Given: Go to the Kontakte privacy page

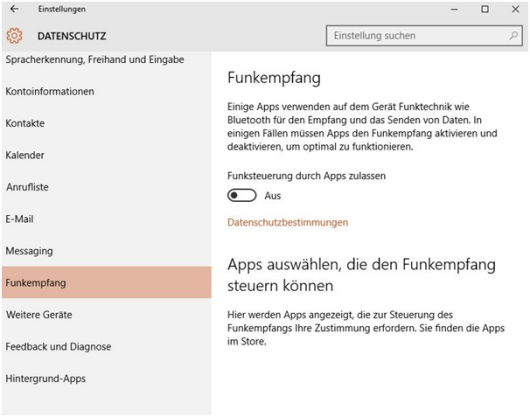Looking at the screenshot, I should pyautogui.click(x=106, y=123).
